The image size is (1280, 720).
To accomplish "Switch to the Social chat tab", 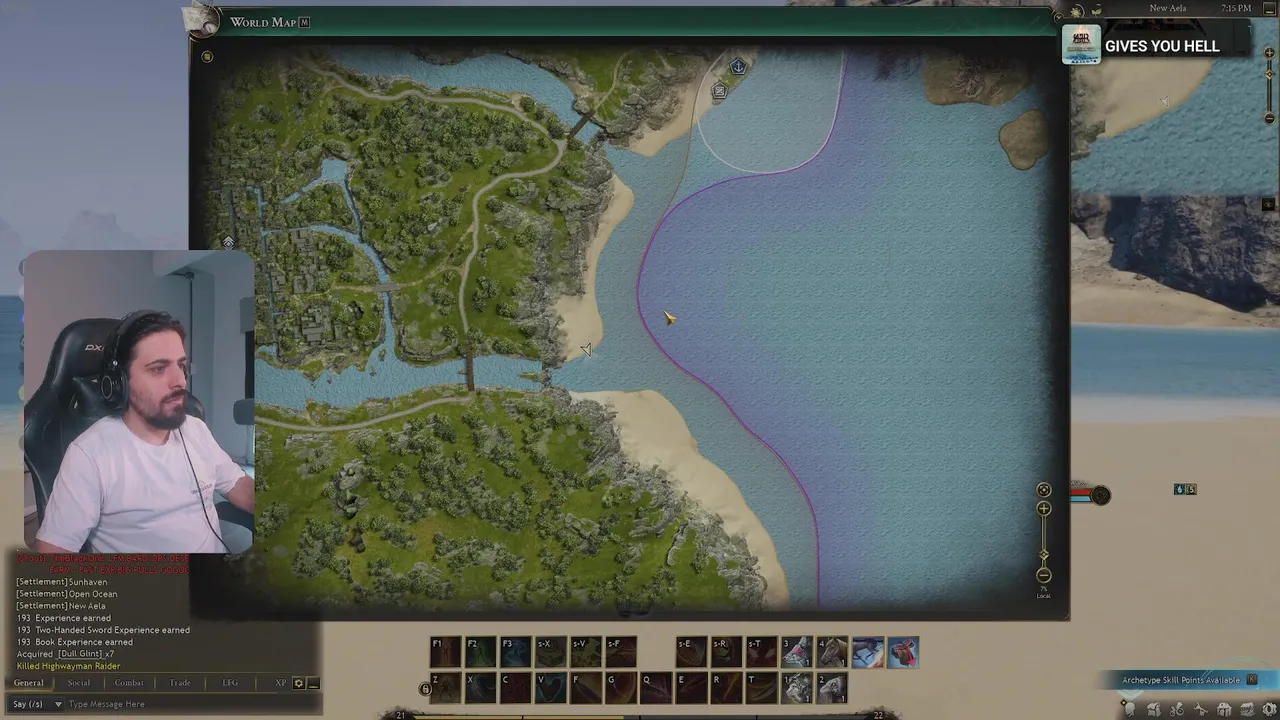I will click(x=78, y=683).
